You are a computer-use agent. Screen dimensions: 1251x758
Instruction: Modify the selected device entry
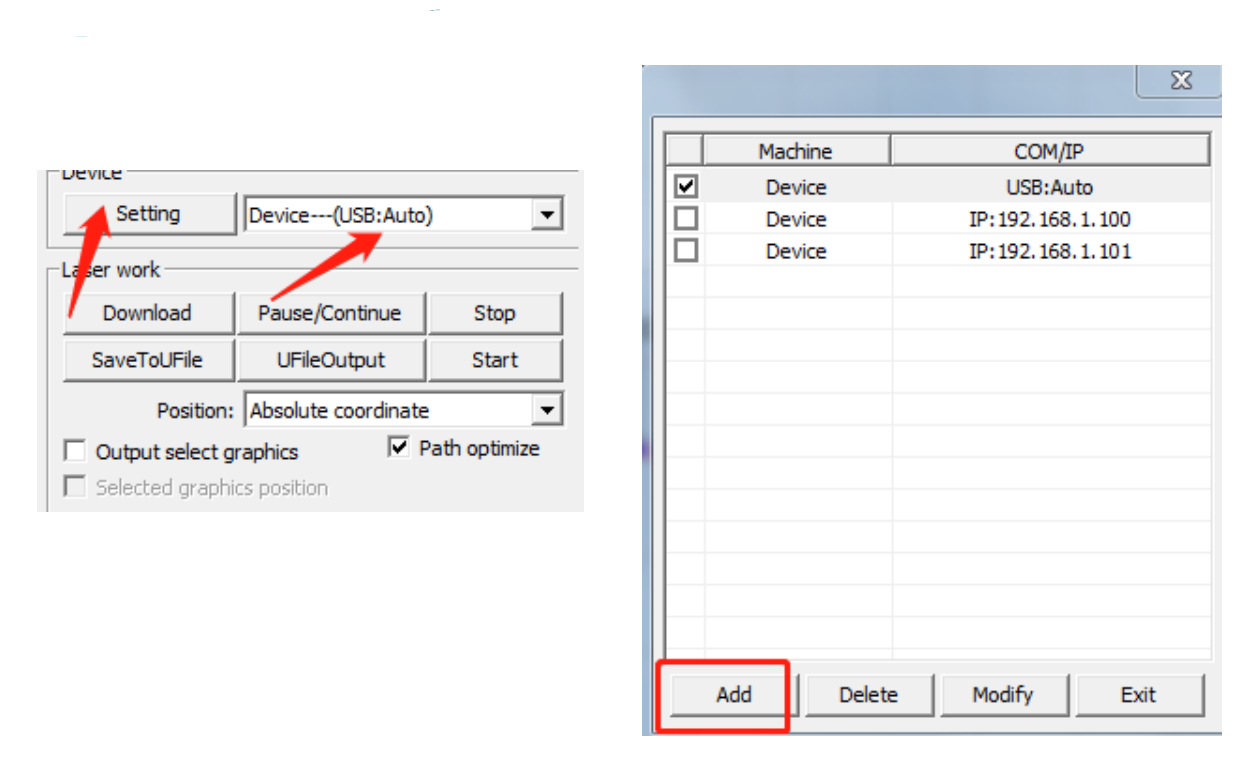pyautogui.click(x=1003, y=695)
